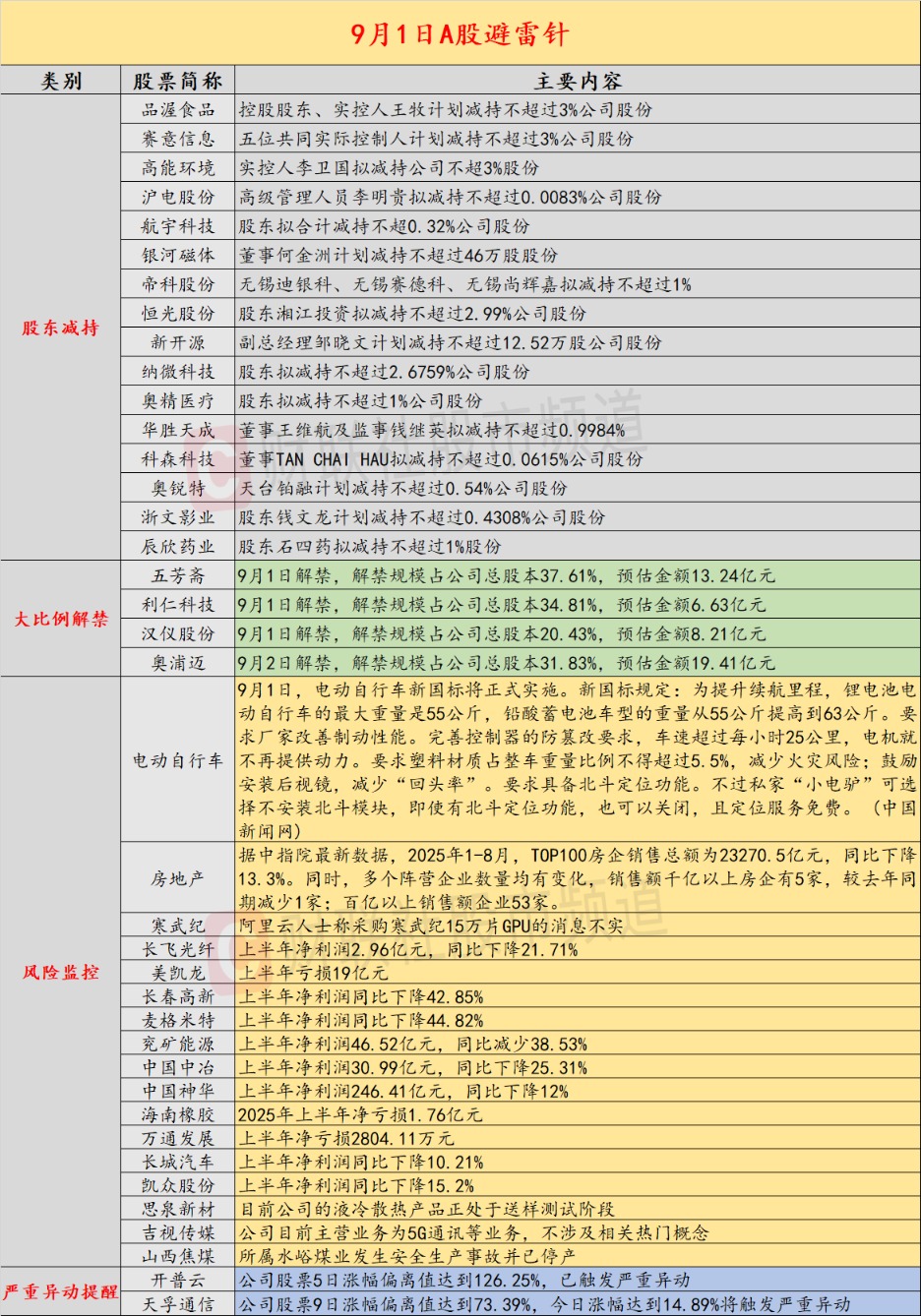This screenshot has width=921, height=1316.
Task: Click 奥浦迈 unlock detail 预估金额19.41亿元
Action: click(696, 663)
